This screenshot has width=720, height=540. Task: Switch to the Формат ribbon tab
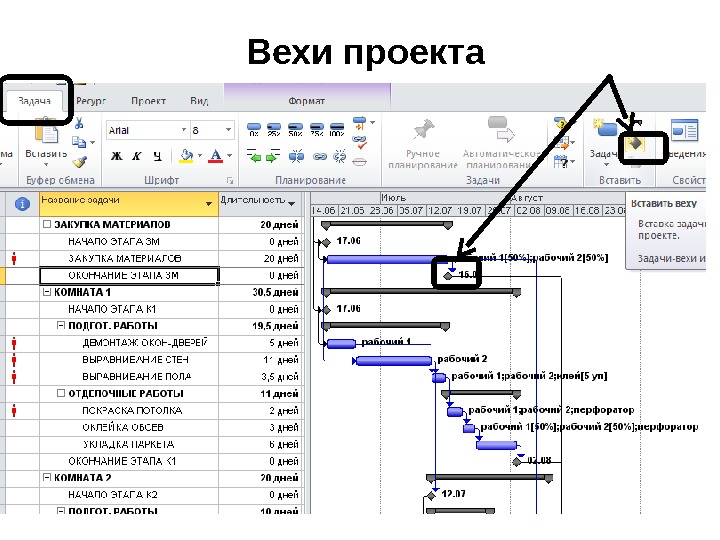306,101
